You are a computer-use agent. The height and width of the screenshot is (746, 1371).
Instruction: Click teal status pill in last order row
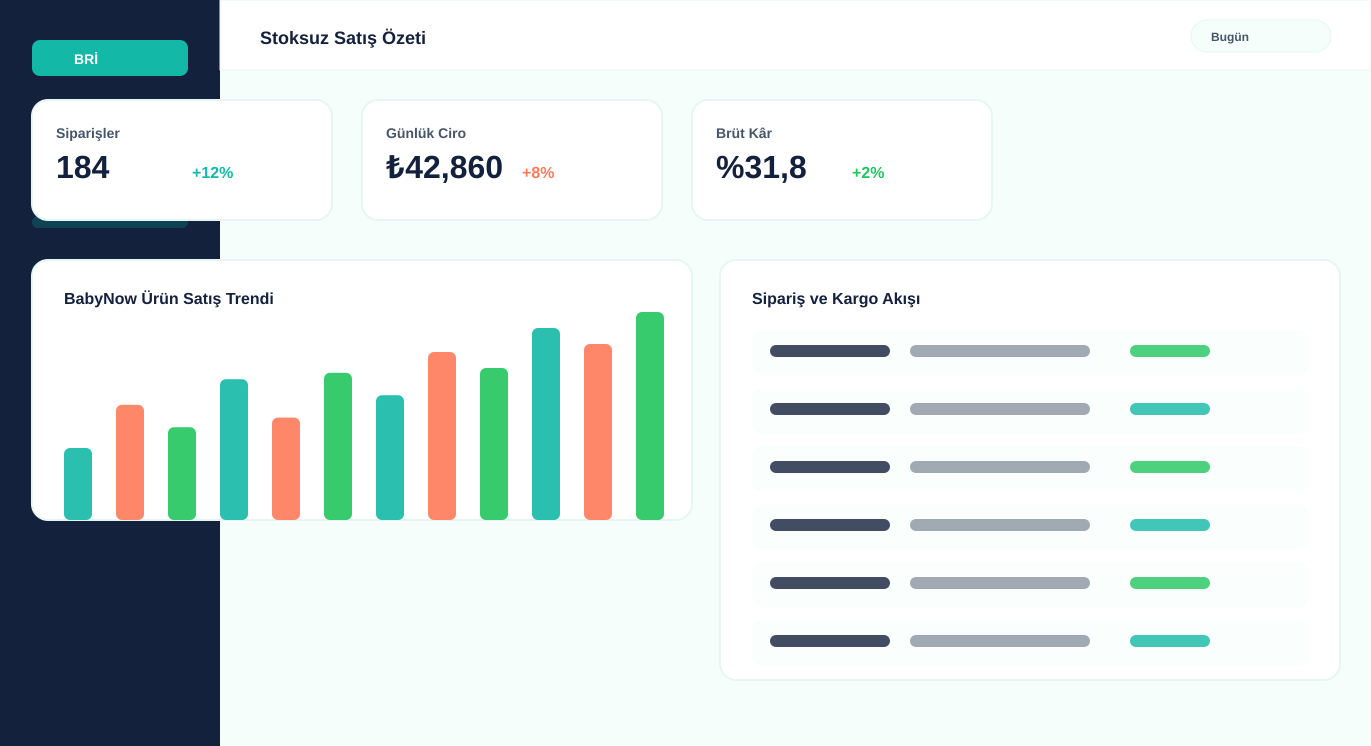(x=1170, y=641)
